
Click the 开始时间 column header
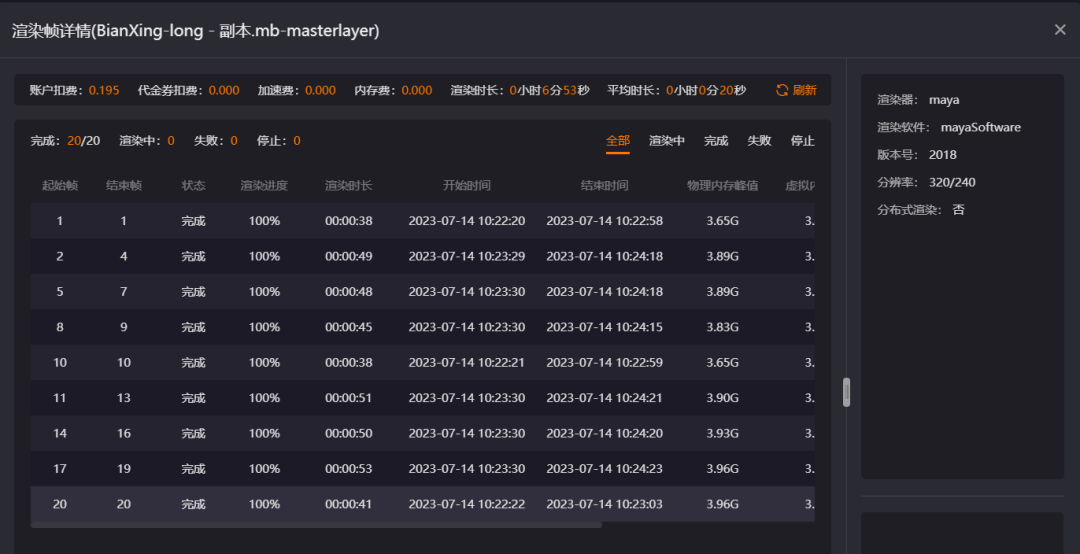tap(467, 185)
